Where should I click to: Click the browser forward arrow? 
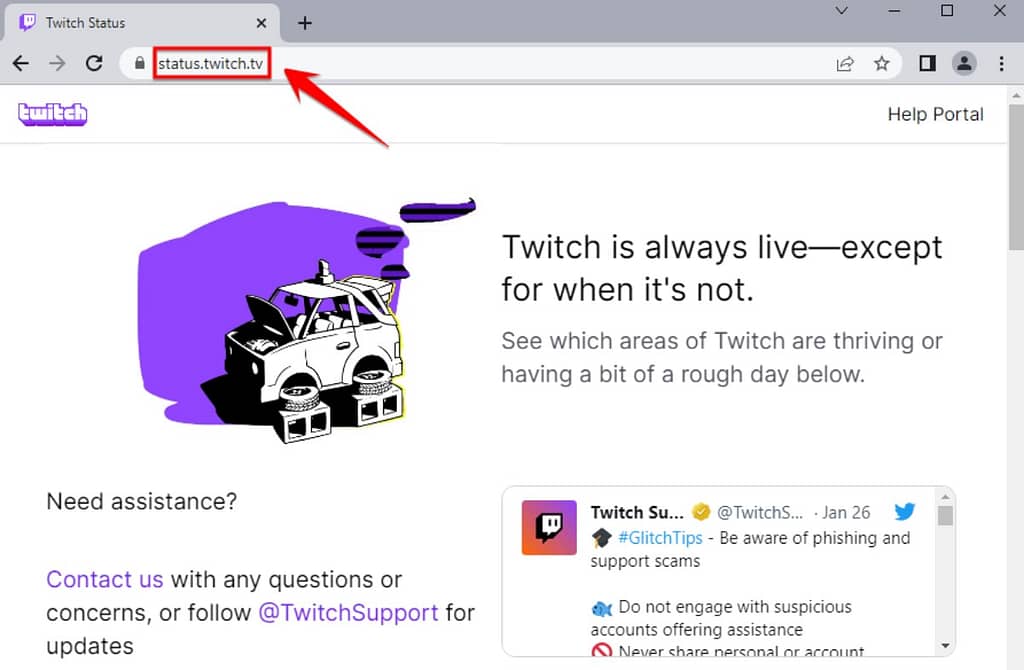(x=57, y=63)
